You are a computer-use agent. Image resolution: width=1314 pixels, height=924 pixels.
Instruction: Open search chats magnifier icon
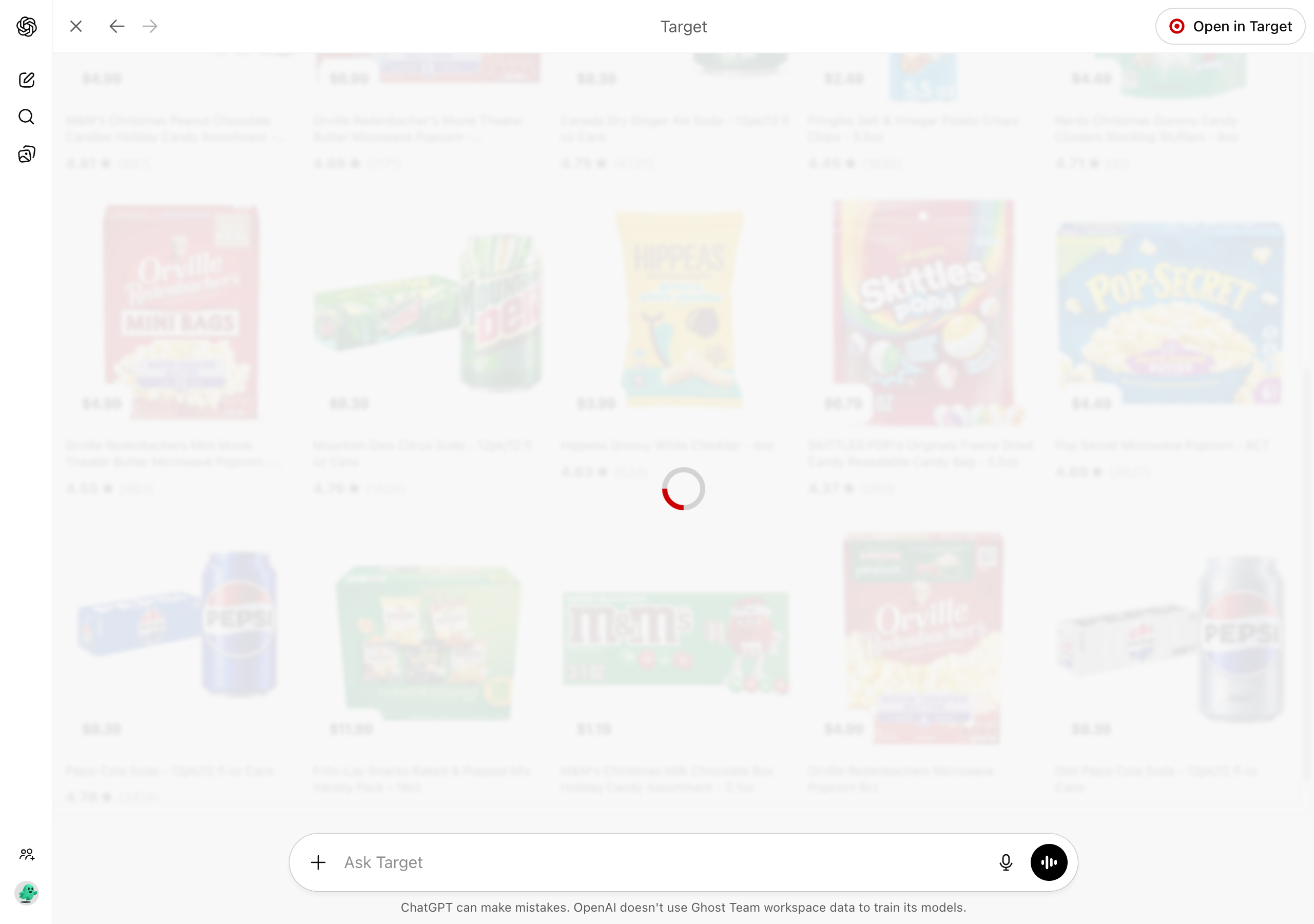[26, 117]
